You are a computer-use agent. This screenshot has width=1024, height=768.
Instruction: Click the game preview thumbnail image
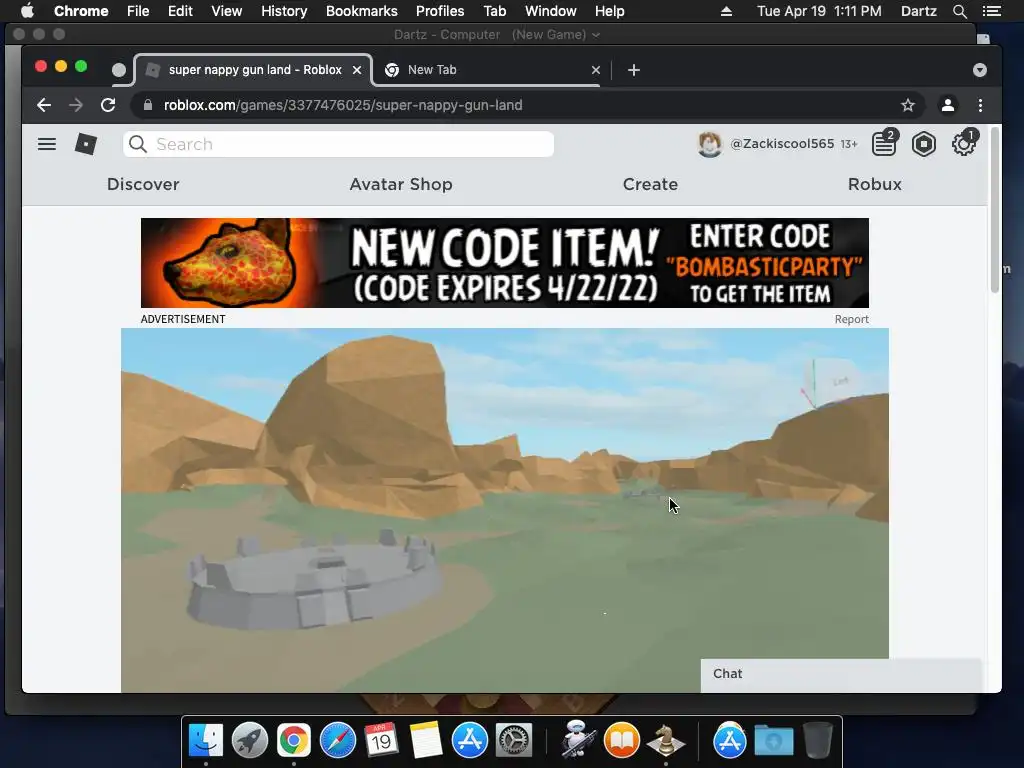[505, 509]
